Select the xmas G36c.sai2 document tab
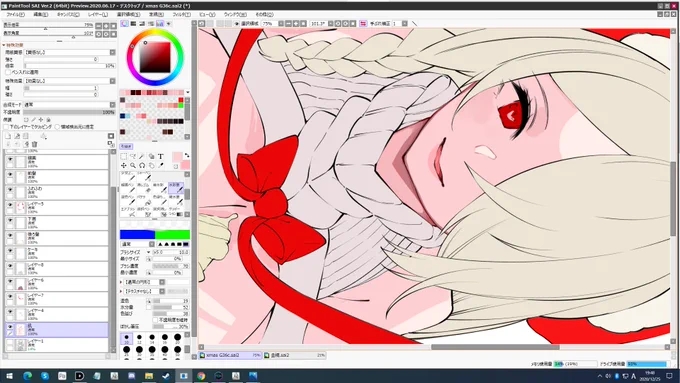680x383 pixels. coord(230,355)
